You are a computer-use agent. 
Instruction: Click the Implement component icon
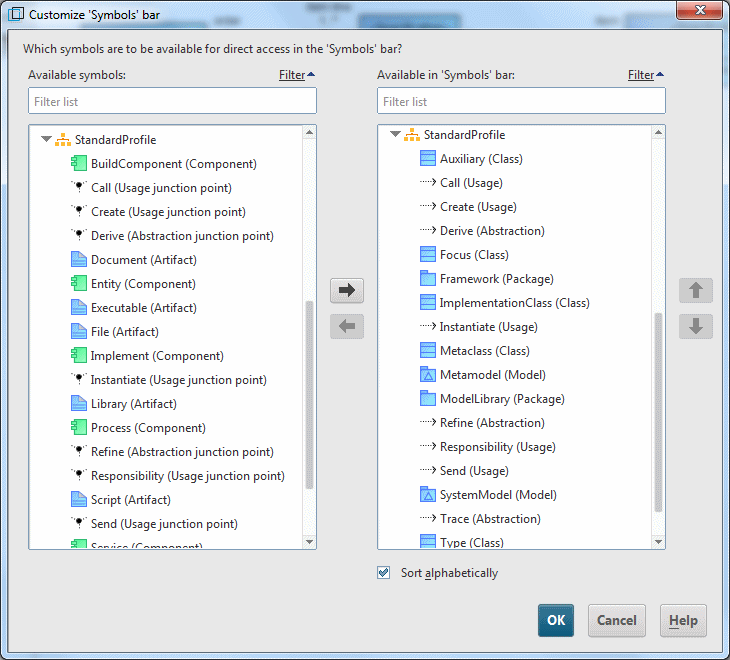(x=79, y=355)
